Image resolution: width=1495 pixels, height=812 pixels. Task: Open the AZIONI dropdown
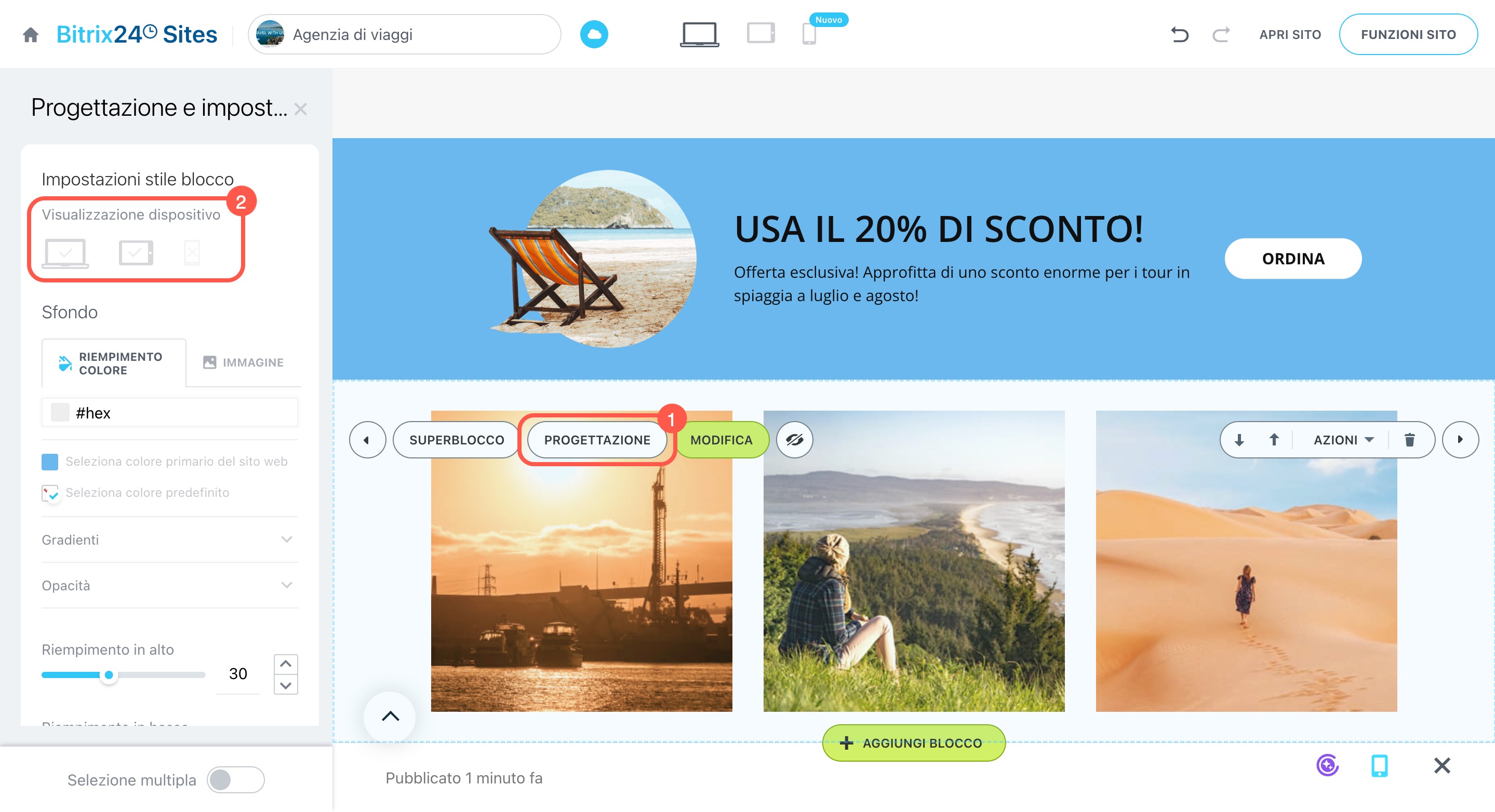pos(1343,440)
